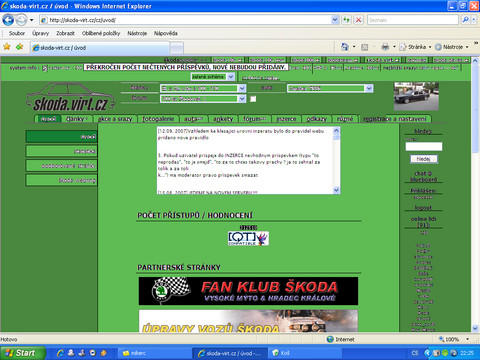Click the search magnifier icon
The height and width of the screenshot is (360, 480).
click(465, 20)
